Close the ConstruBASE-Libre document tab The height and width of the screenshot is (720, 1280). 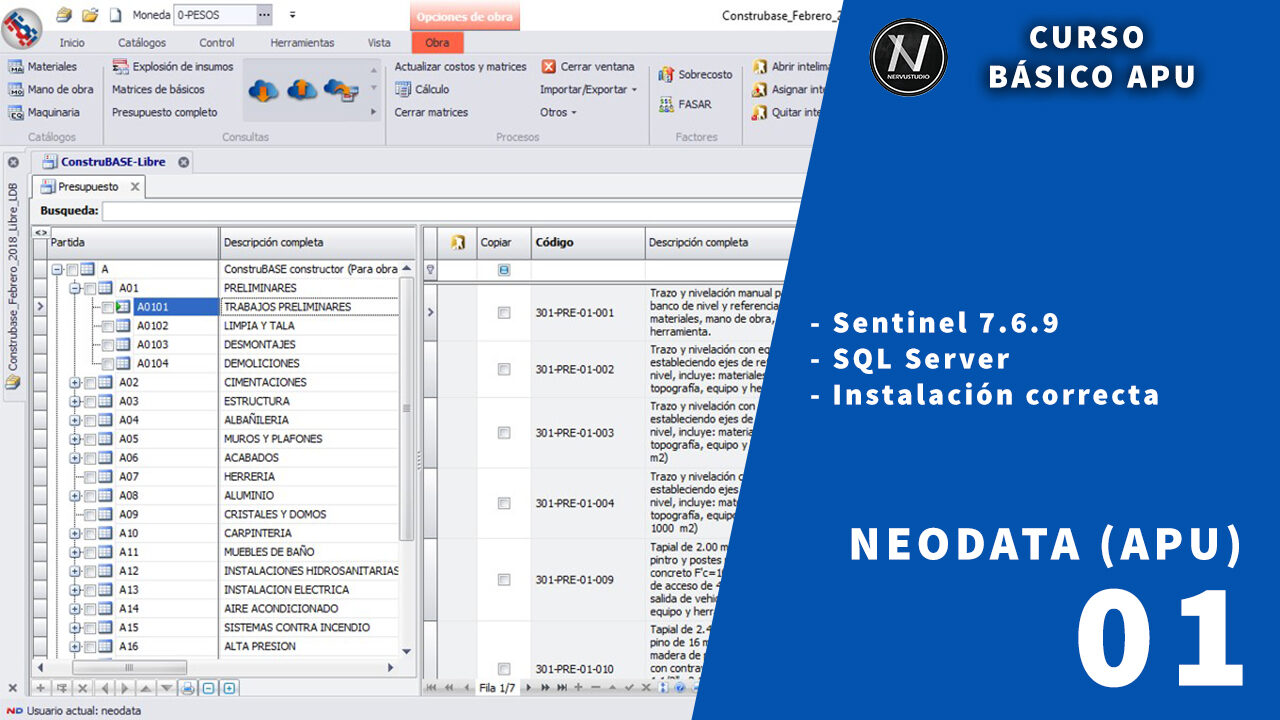click(x=184, y=161)
